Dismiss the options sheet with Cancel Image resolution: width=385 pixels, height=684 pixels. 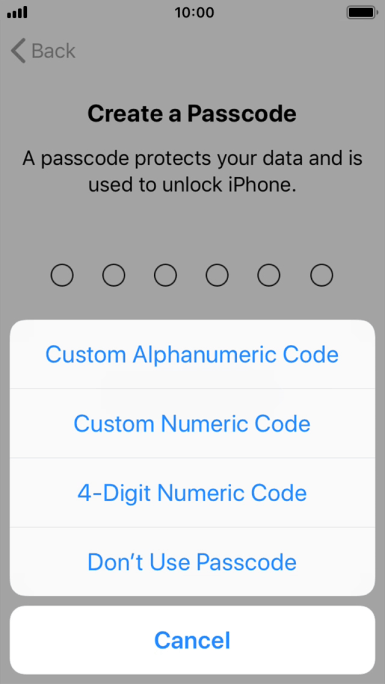click(192, 640)
